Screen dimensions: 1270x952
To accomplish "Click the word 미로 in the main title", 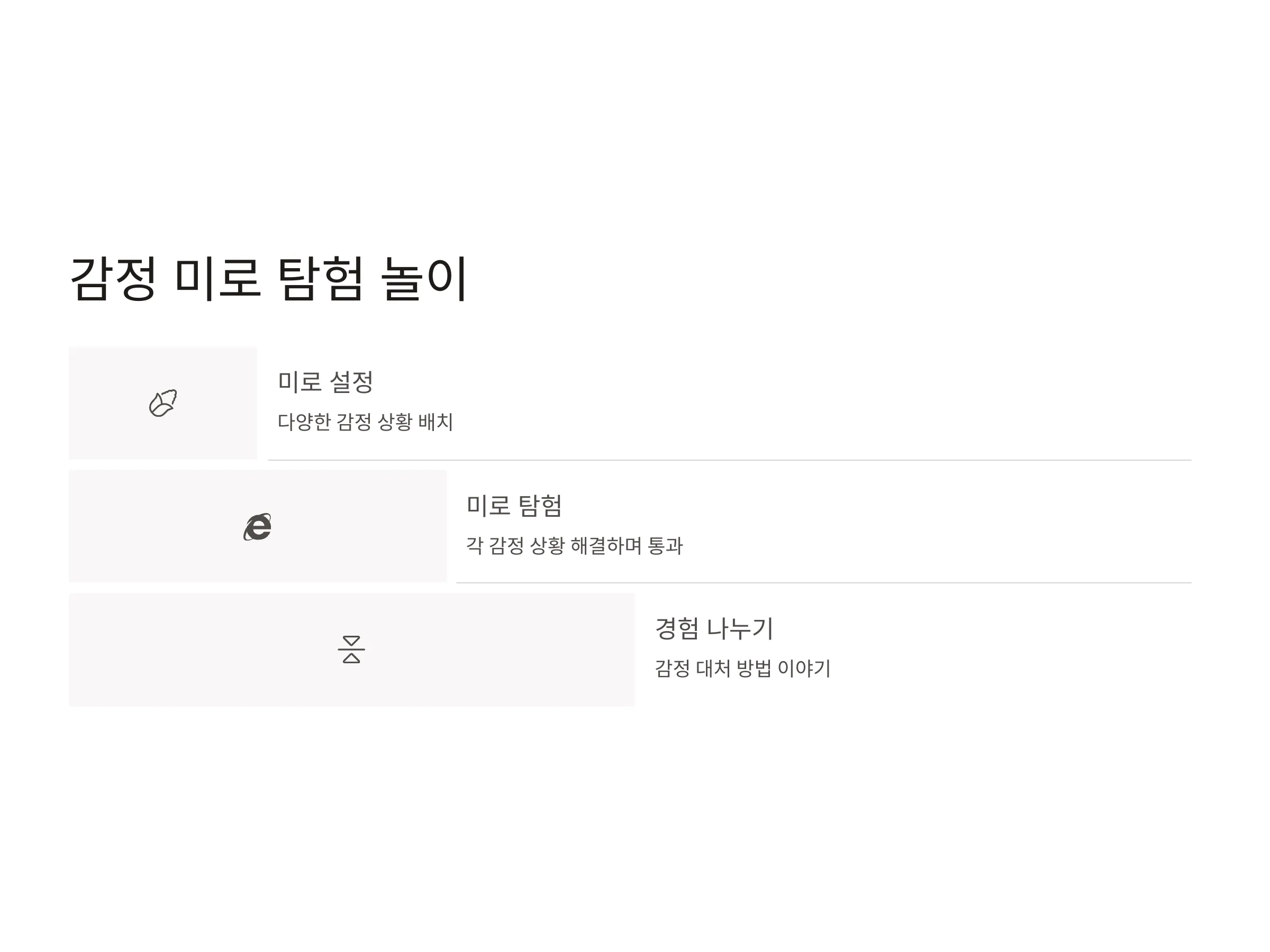I will 217,279.
